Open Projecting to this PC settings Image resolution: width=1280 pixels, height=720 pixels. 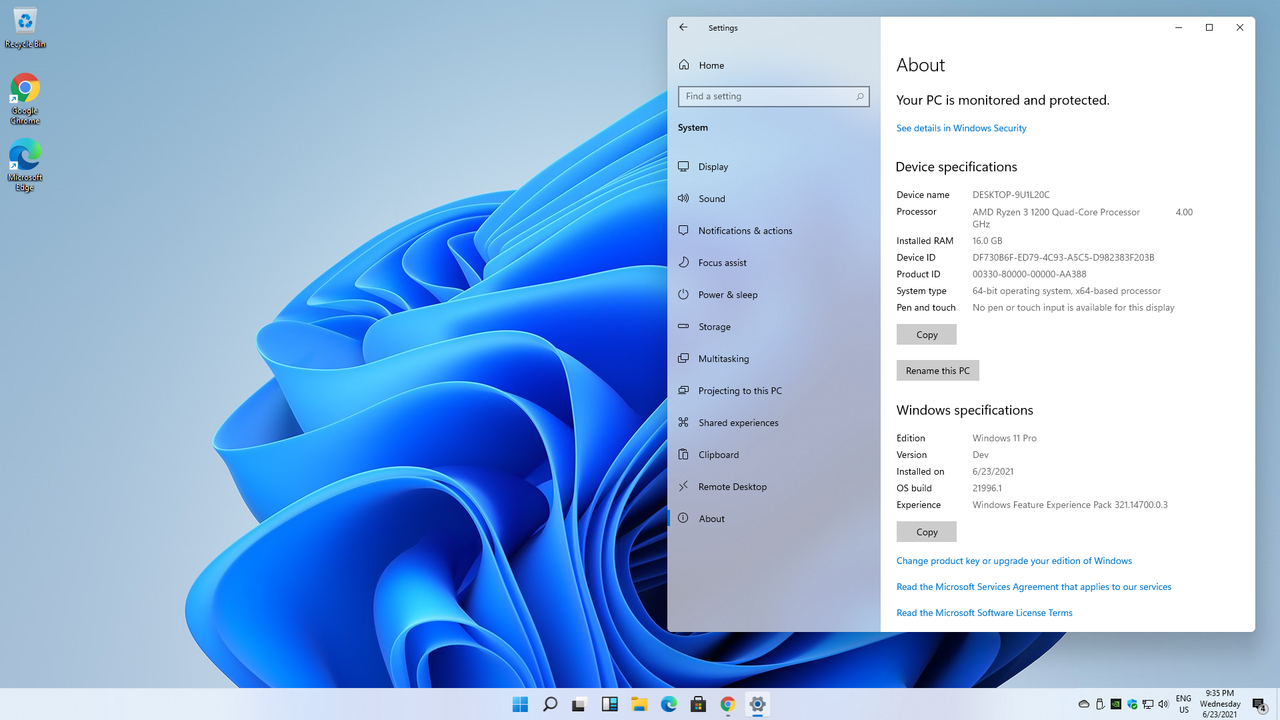click(x=774, y=391)
